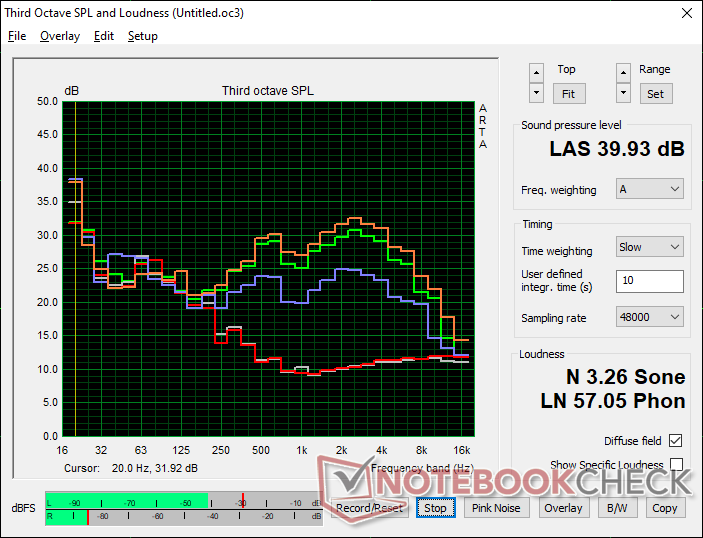Click the Third octave SPL chart title
Image resolution: width=703 pixels, height=538 pixels.
[268, 91]
